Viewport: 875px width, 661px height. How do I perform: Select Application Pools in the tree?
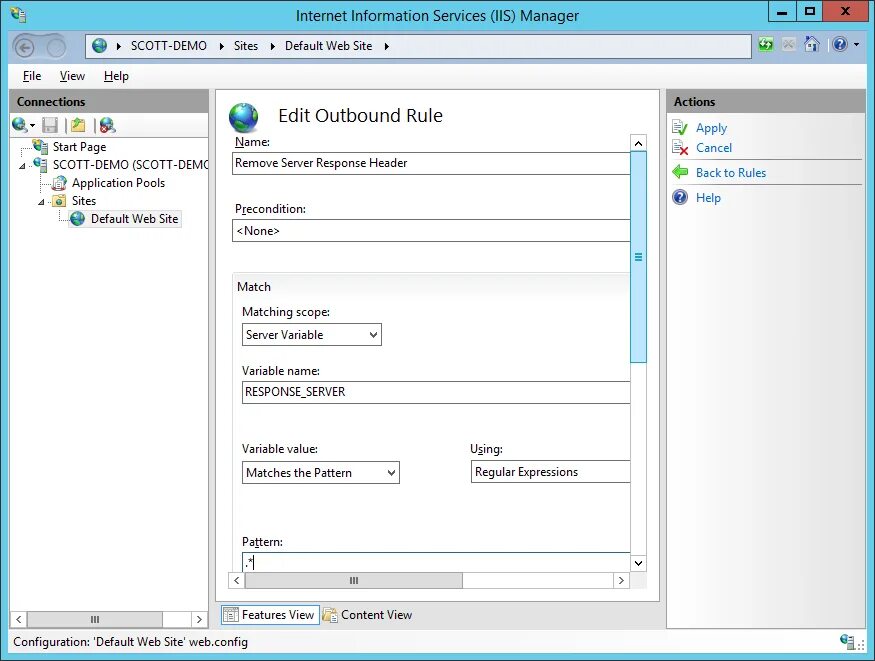point(118,183)
